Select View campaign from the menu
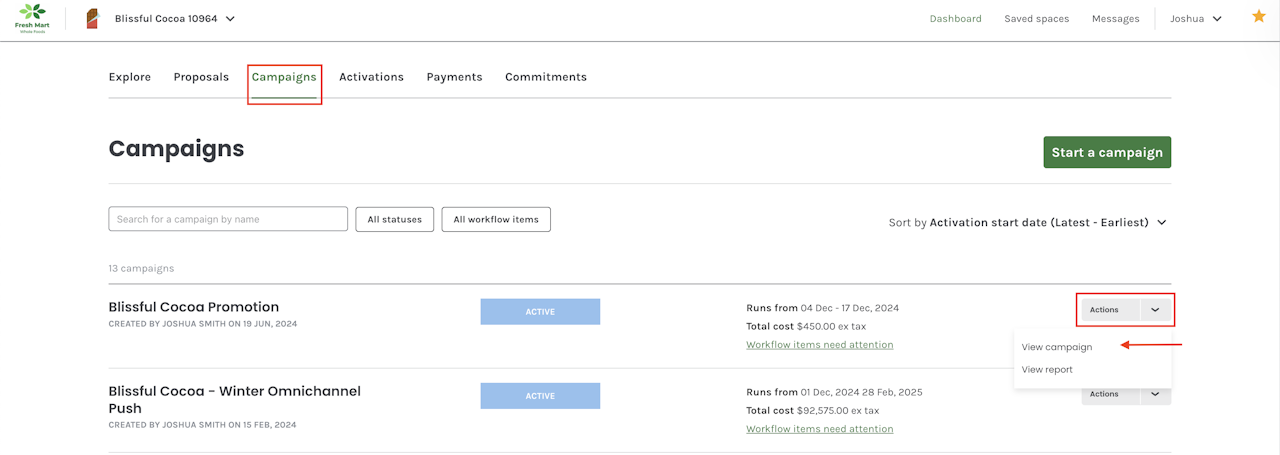The height and width of the screenshot is (455, 1280). pyautogui.click(x=1056, y=347)
